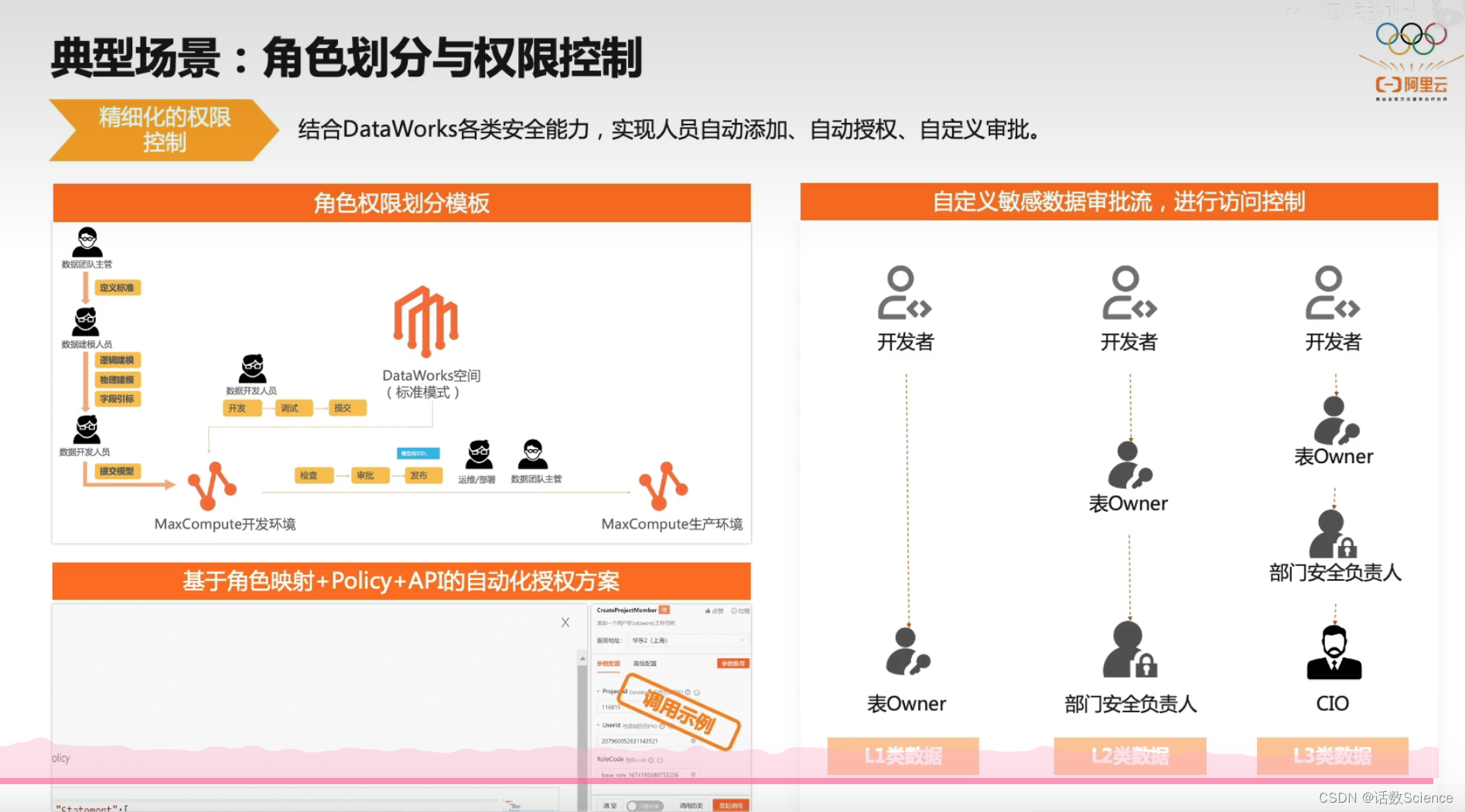Viewport: 1465px width, 812px height.
Task: Click the 字段引标 step label
Action: coord(118,399)
